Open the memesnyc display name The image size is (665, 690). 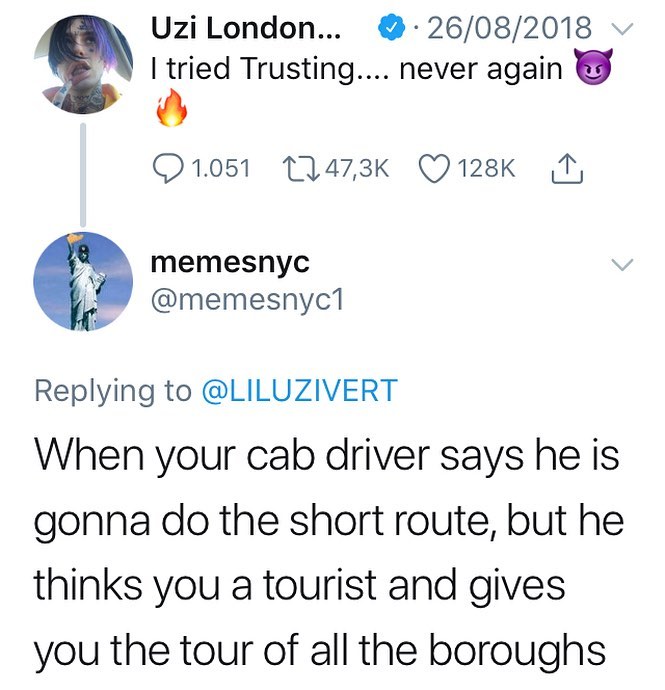tap(230, 262)
